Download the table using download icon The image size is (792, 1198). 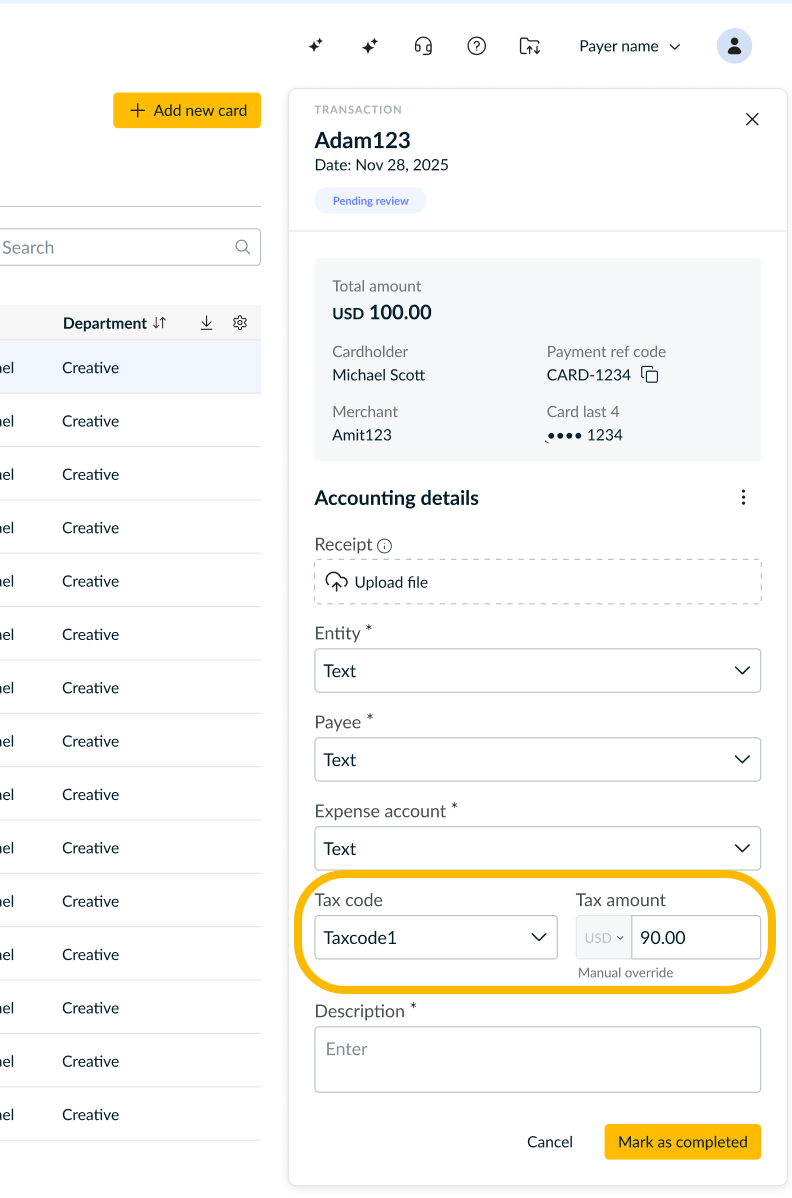tap(206, 323)
